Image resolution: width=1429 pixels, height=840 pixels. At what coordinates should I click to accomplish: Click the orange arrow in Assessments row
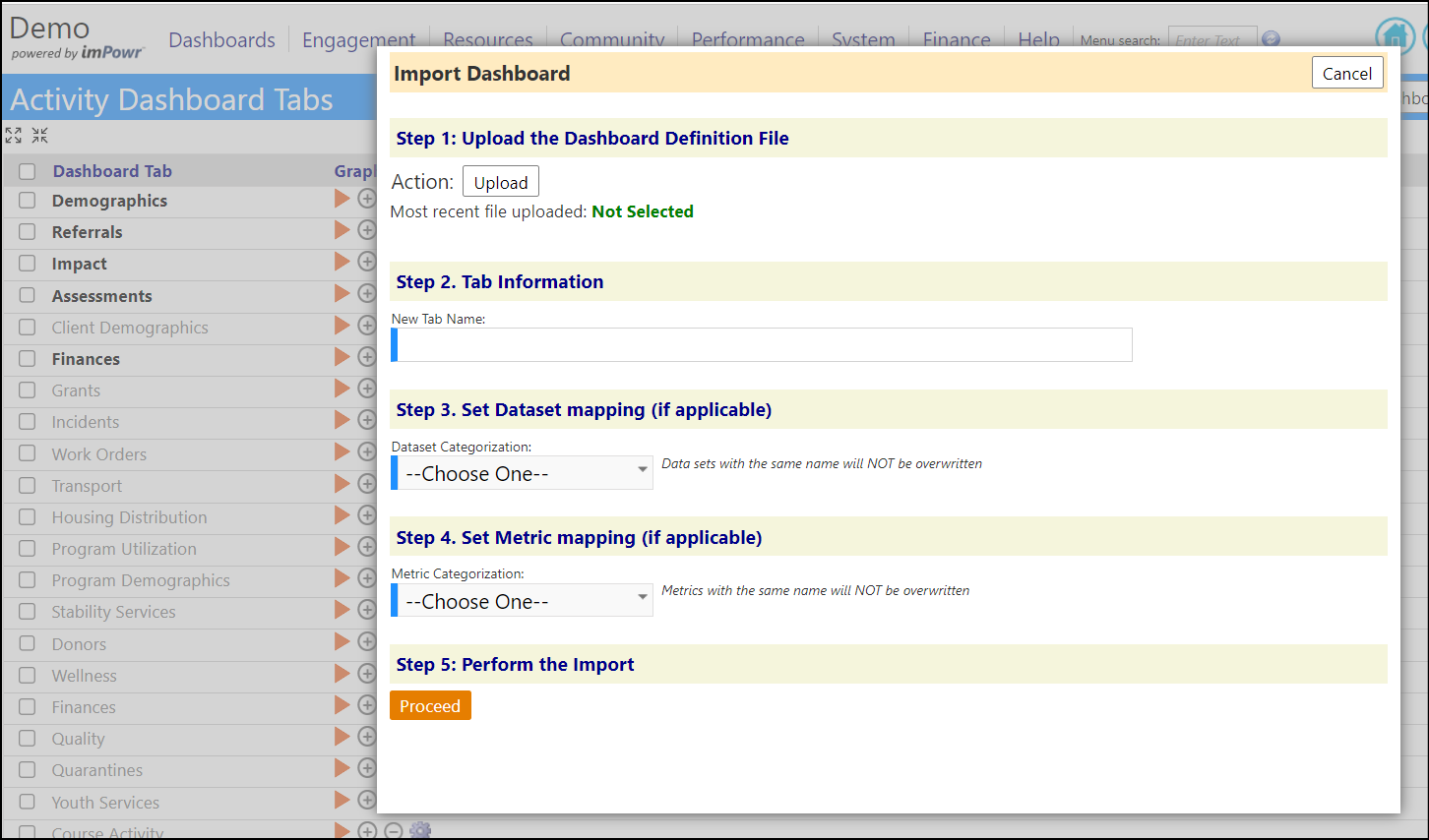click(x=342, y=293)
